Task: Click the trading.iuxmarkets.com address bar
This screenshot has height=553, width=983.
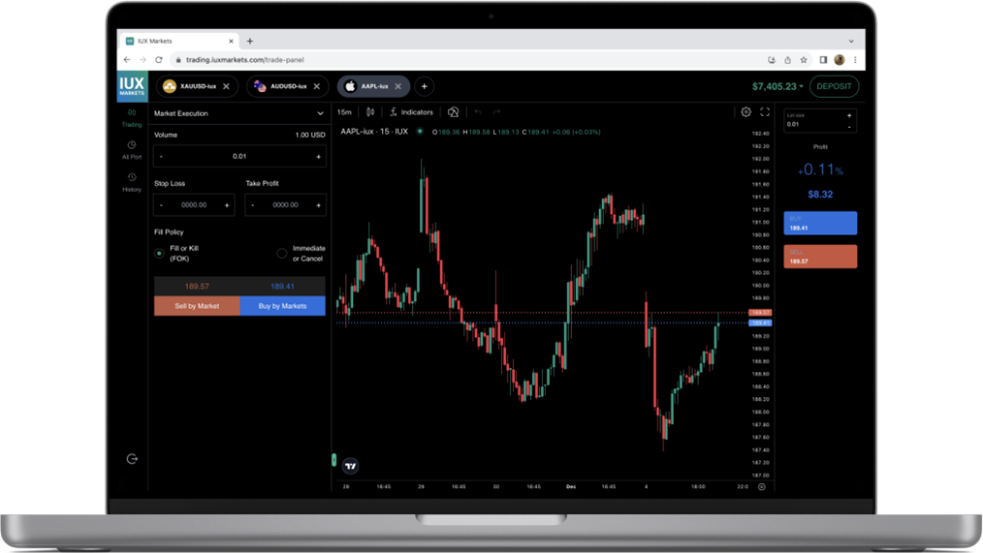Action: tap(464, 60)
